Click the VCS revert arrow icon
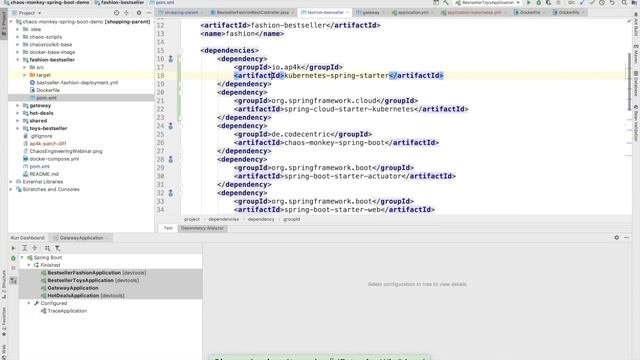The image size is (640, 360). point(612,2)
